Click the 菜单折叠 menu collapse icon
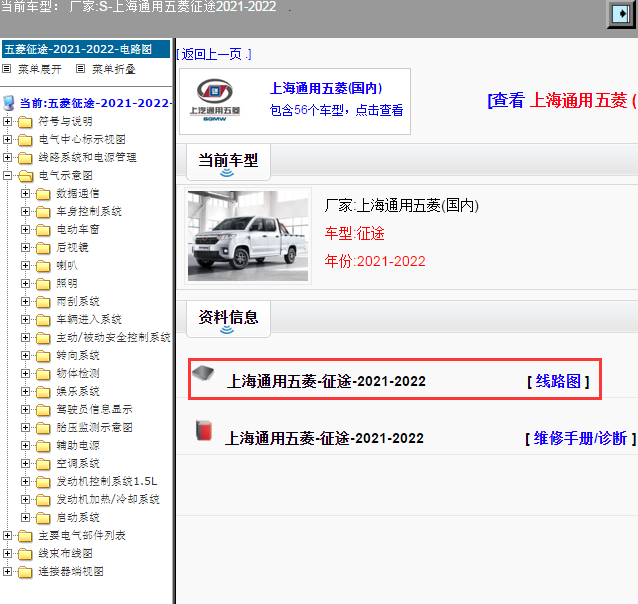The width and height of the screenshot is (638, 604). (x=81, y=68)
